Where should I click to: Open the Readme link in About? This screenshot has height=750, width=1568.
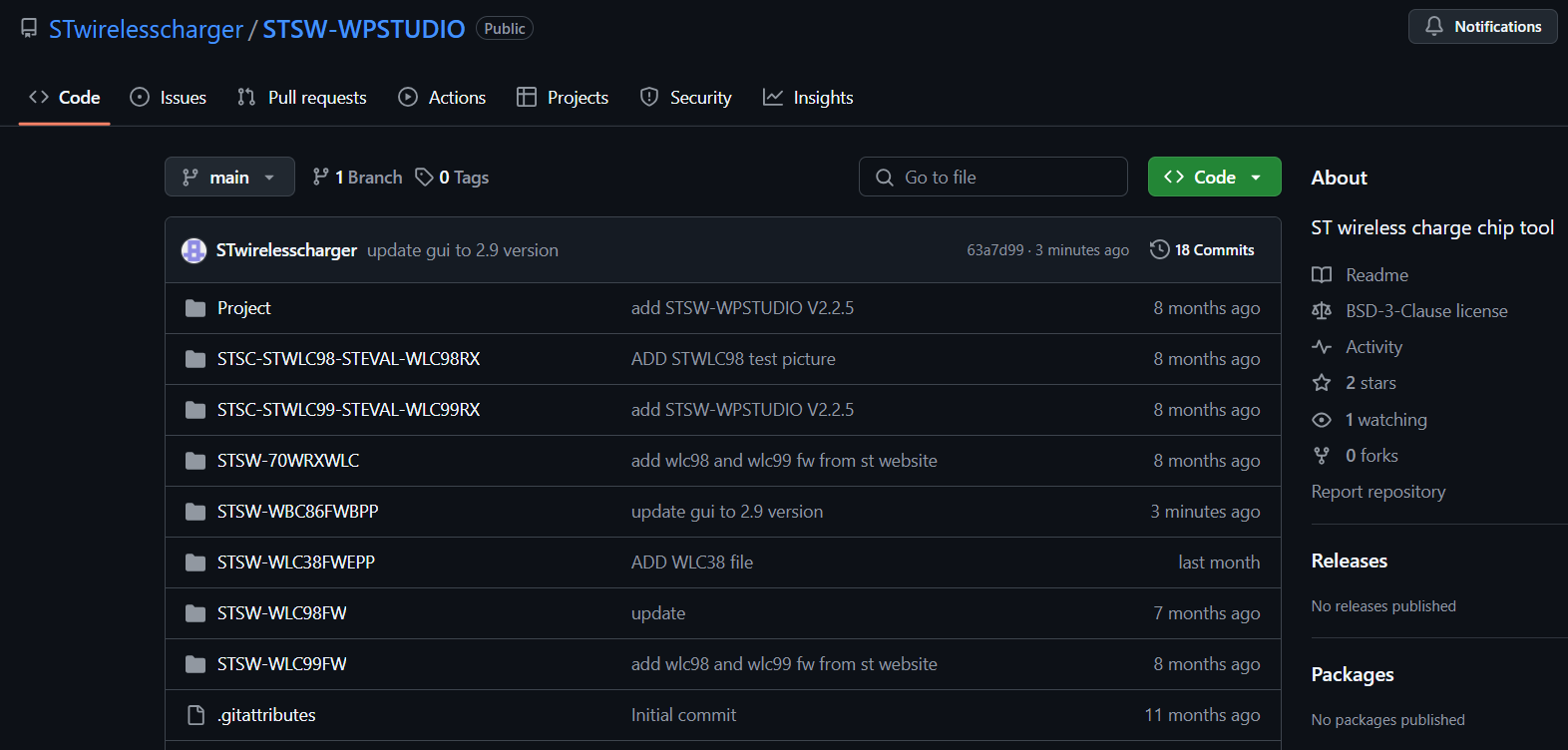tap(1376, 275)
